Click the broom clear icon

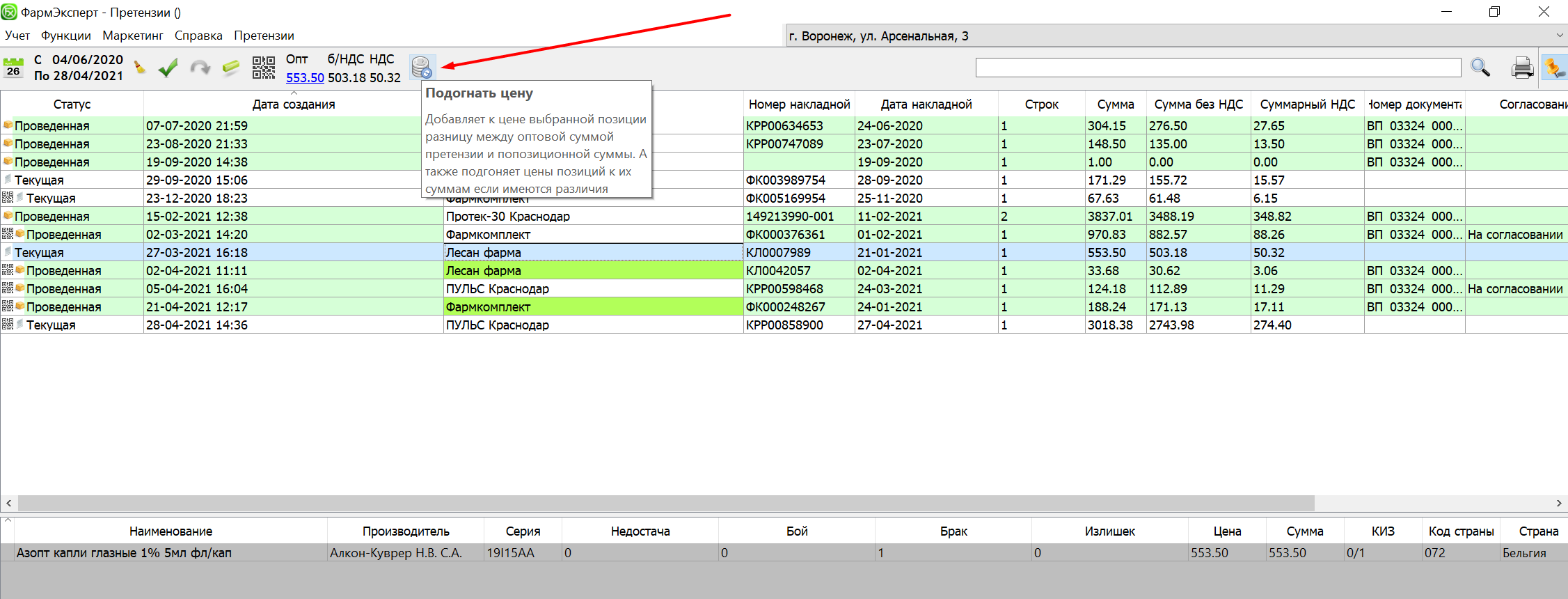click(x=140, y=68)
